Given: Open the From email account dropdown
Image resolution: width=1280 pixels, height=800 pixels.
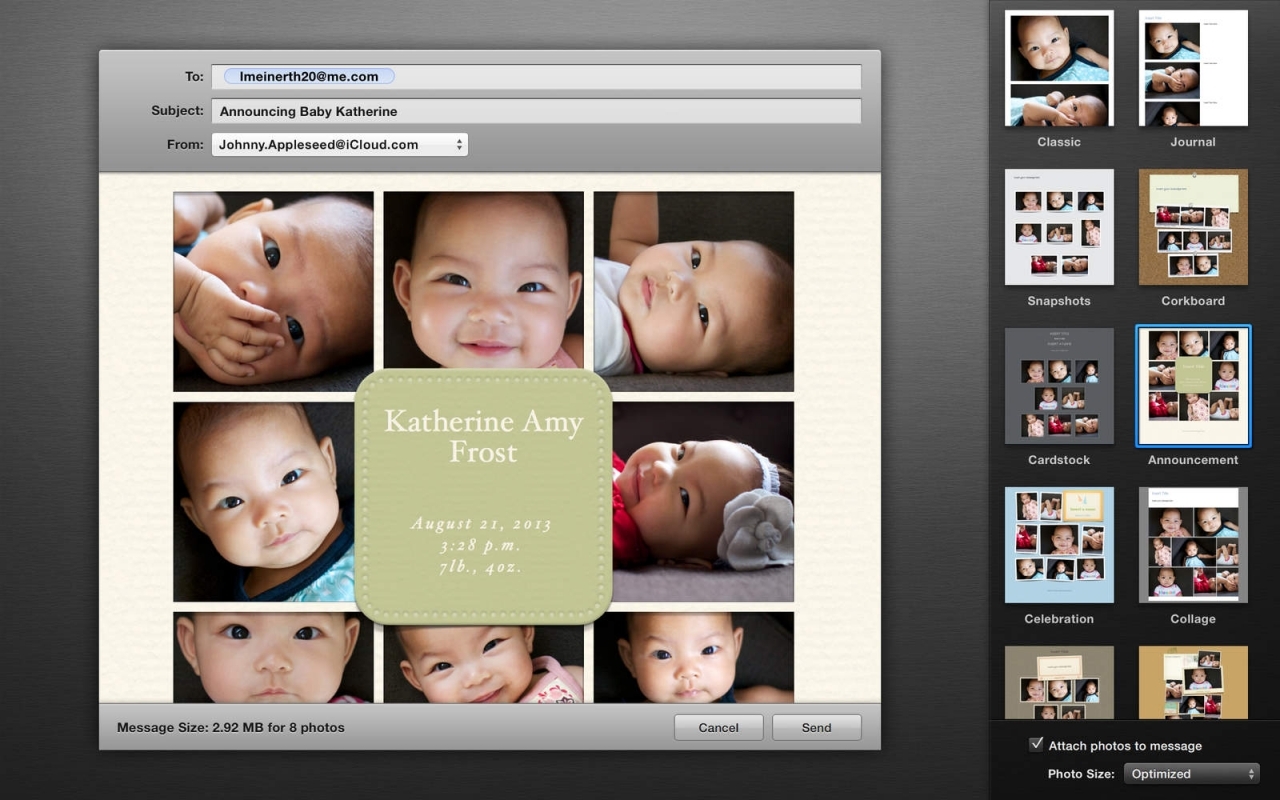Looking at the screenshot, I should click(339, 144).
